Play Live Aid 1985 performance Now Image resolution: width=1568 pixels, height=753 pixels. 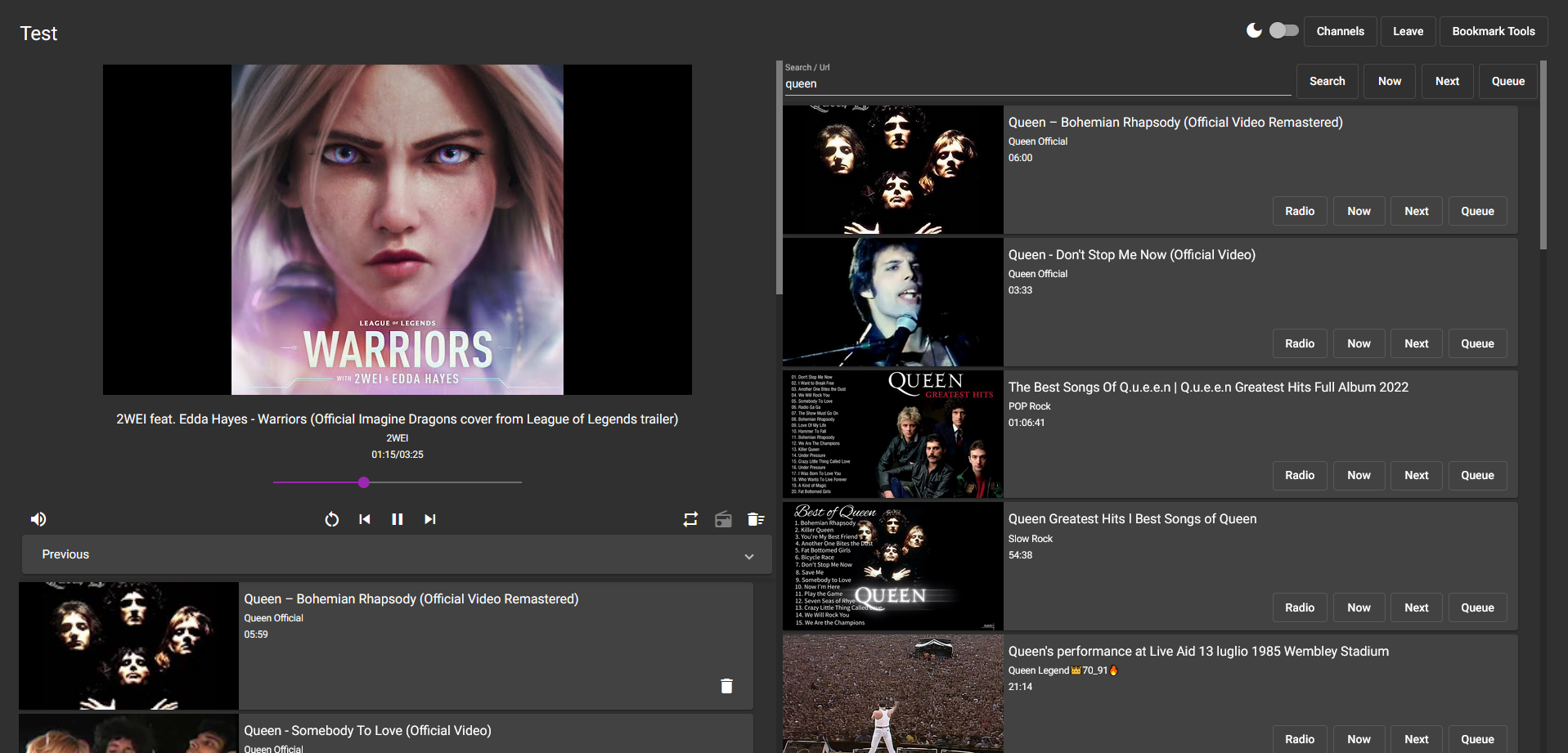point(1359,739)
